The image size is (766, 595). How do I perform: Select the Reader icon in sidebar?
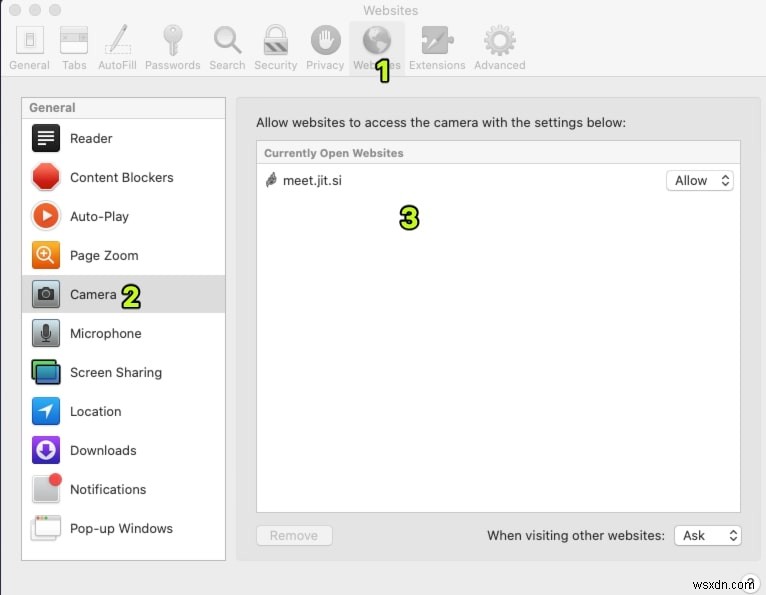pos(46,138)
